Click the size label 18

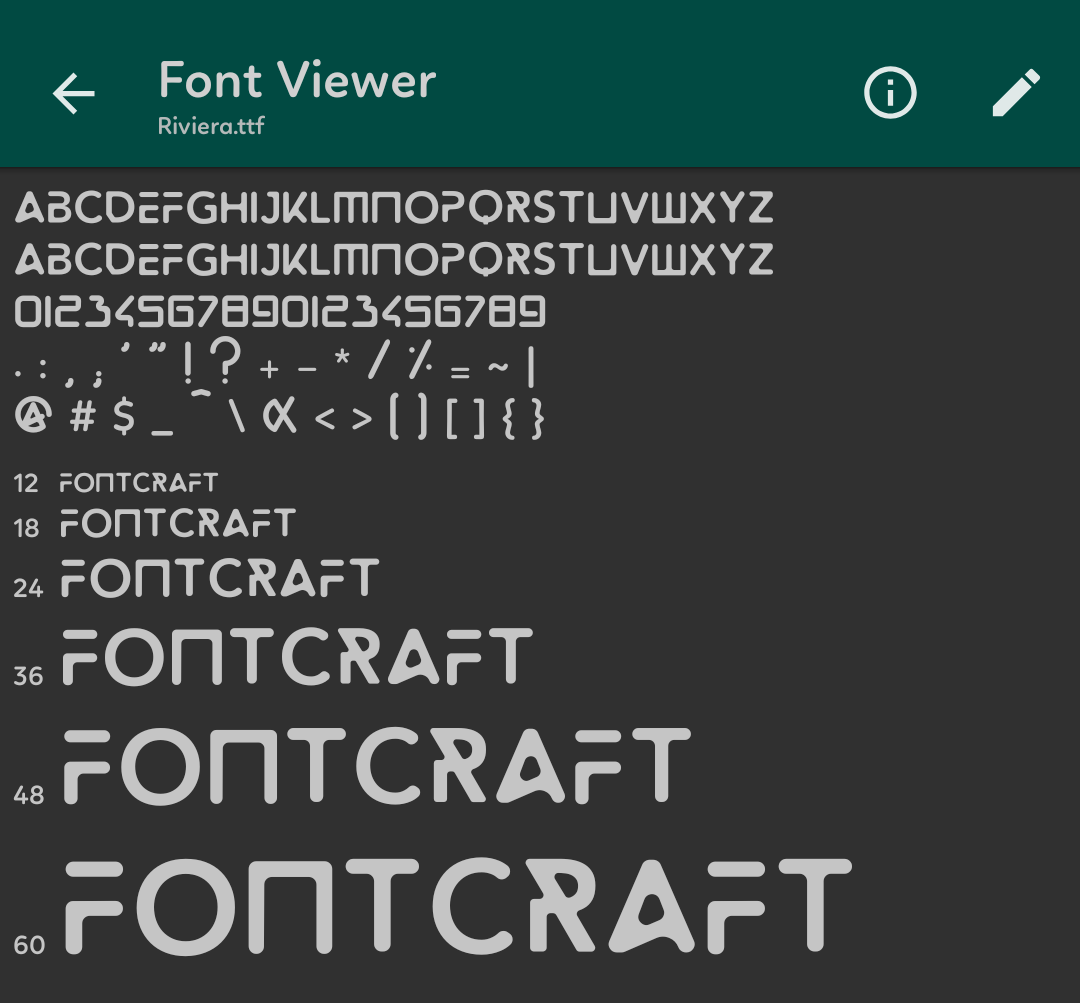point(26,528)
